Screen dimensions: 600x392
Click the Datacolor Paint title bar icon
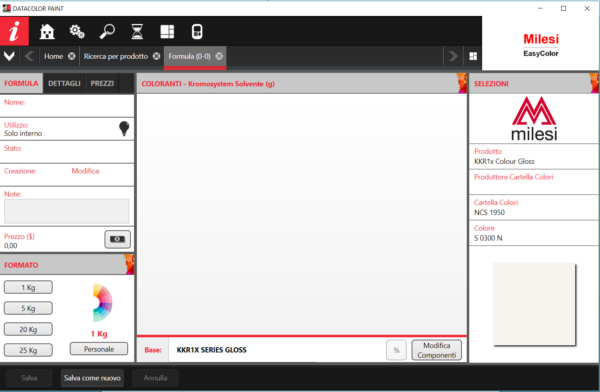(x=7, y=8)
